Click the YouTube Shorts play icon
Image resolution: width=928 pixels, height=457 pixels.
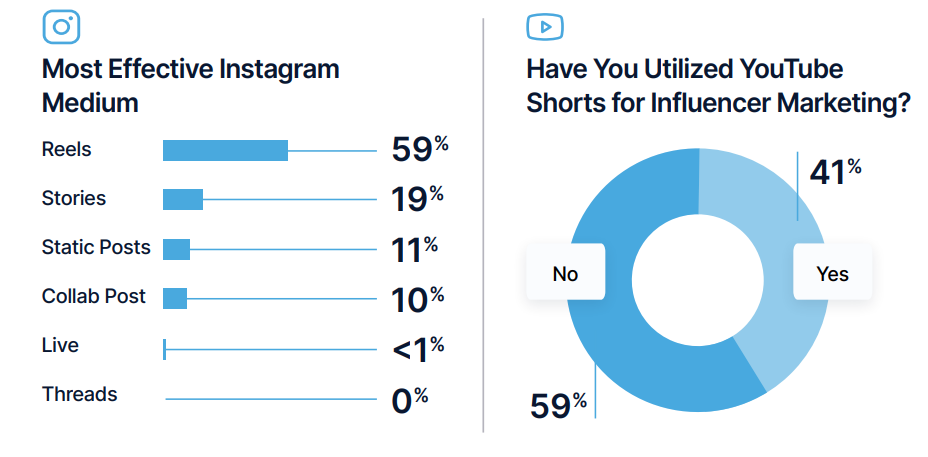(545, 27)
